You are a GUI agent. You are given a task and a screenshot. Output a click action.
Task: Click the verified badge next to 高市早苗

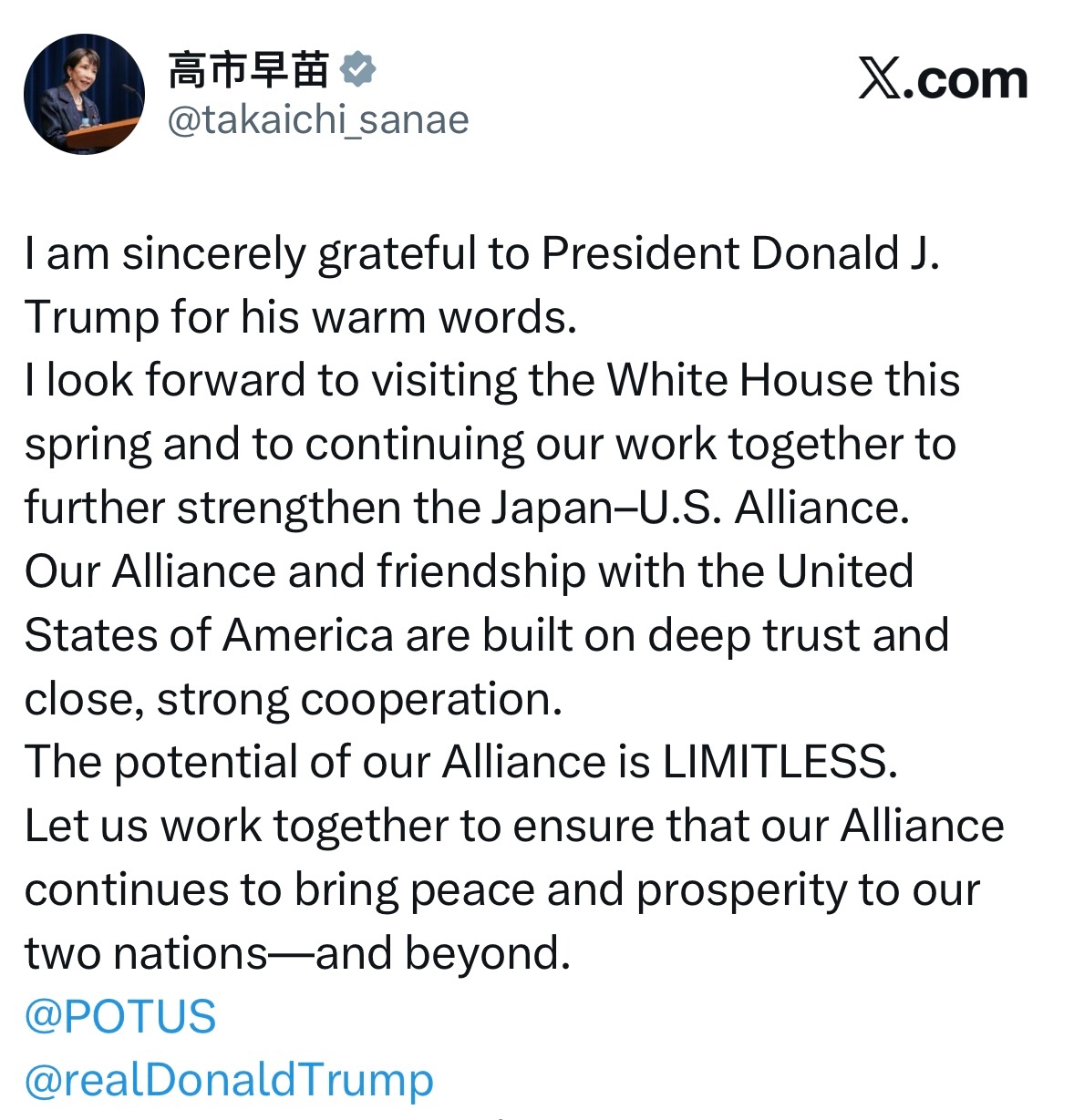357,70
